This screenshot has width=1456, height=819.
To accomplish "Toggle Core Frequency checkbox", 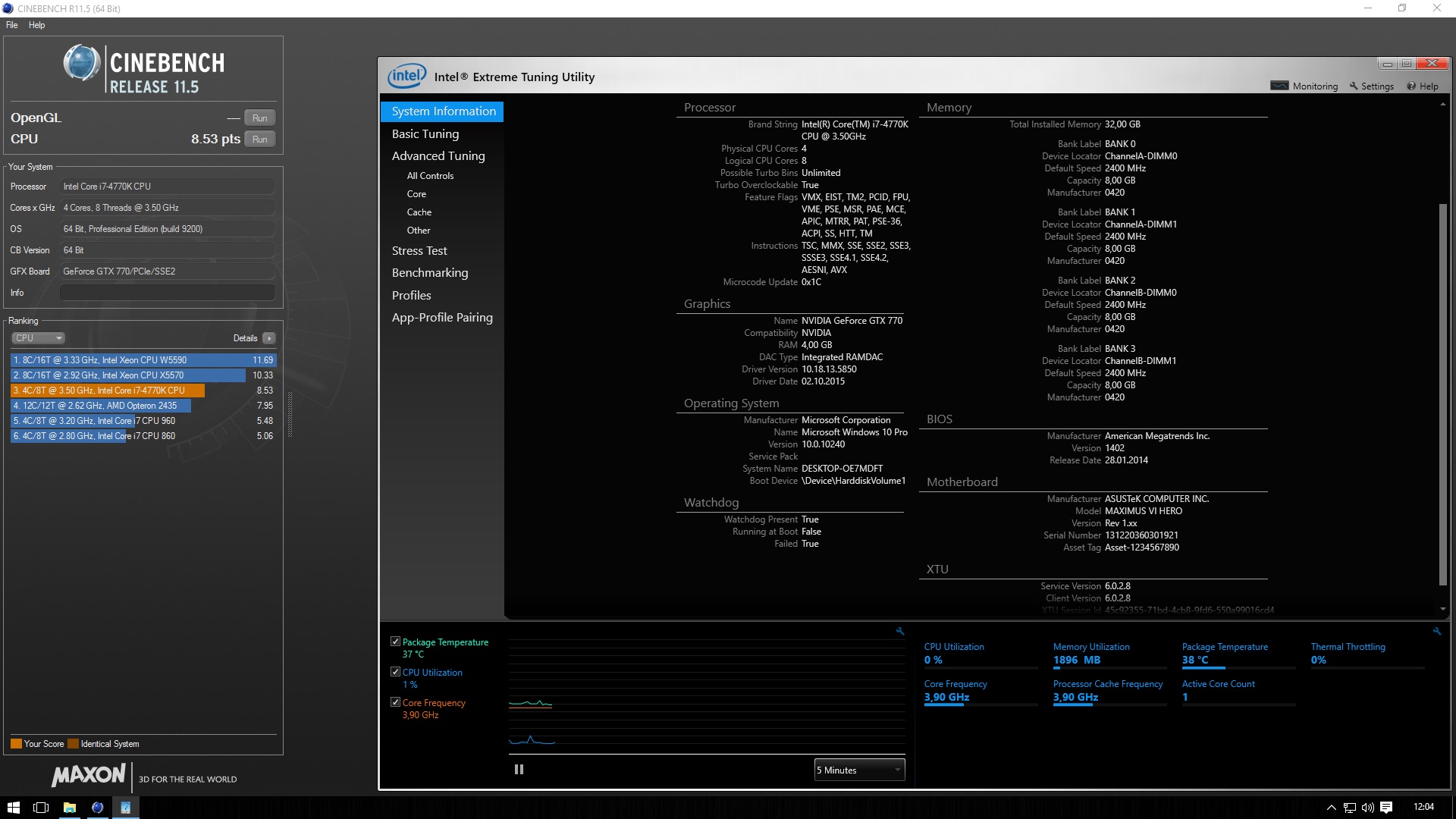I will point(395,702).
